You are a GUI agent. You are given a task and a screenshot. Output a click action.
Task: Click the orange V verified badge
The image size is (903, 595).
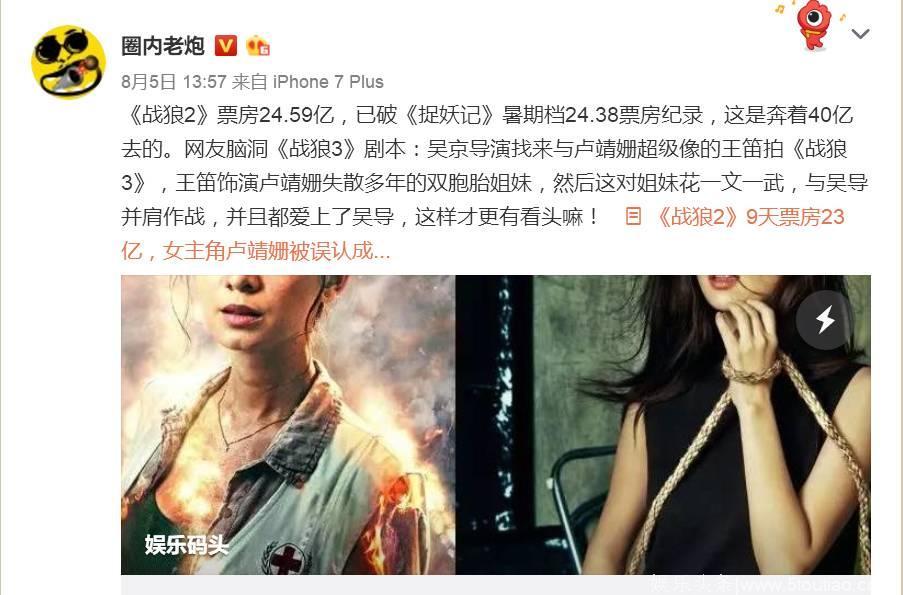point(226,45)
